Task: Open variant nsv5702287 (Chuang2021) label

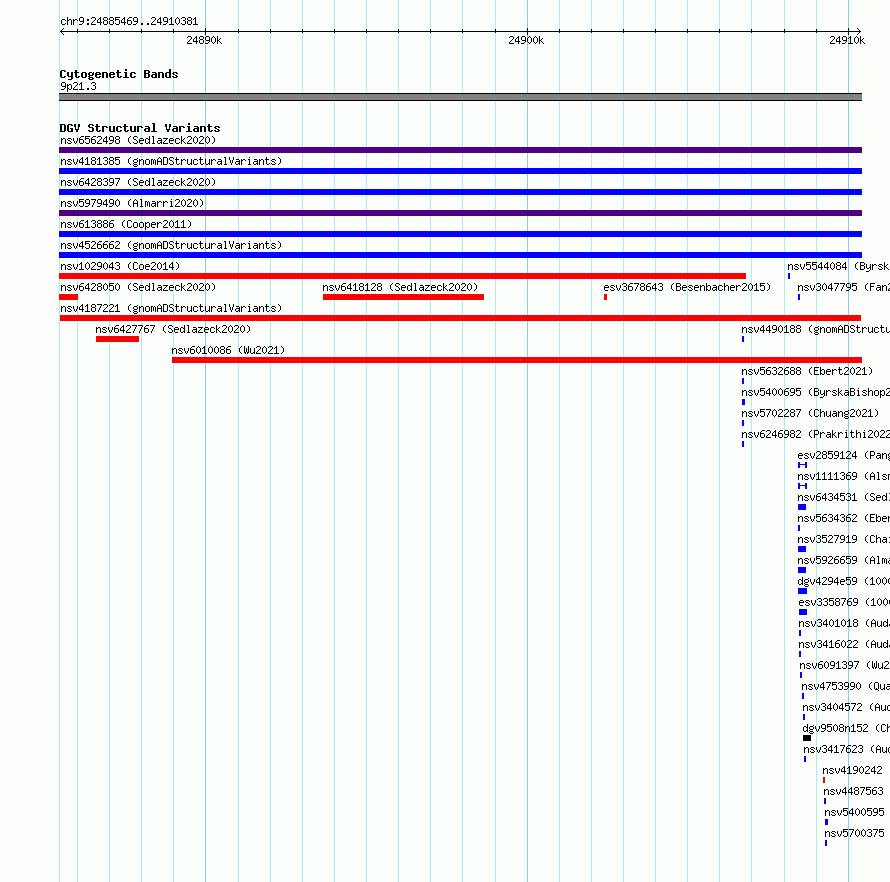Action: click(x=810, y=413)
